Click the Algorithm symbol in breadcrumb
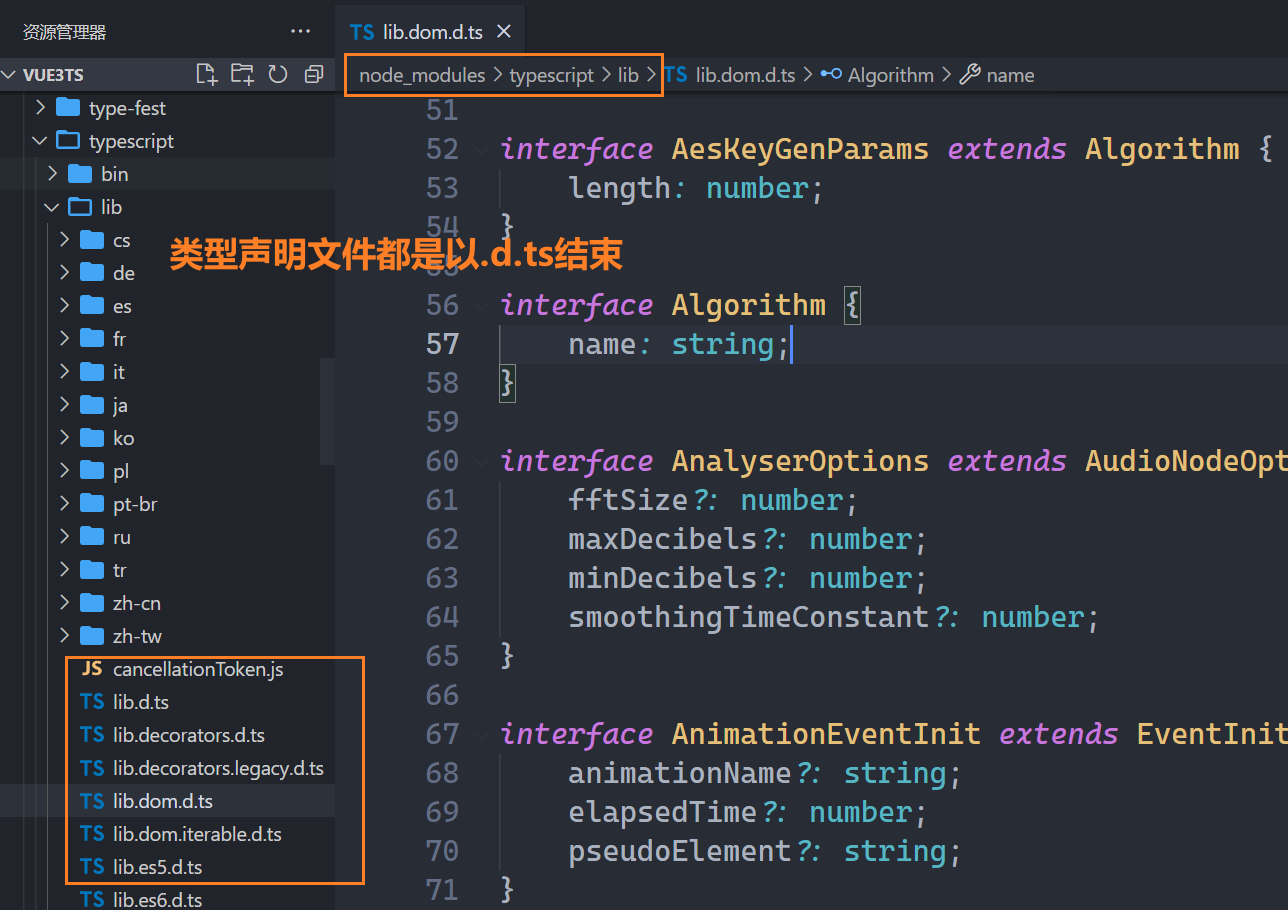Image resolution: width=1288 pixels, height=910 pixels. click(x=890, y=75)
